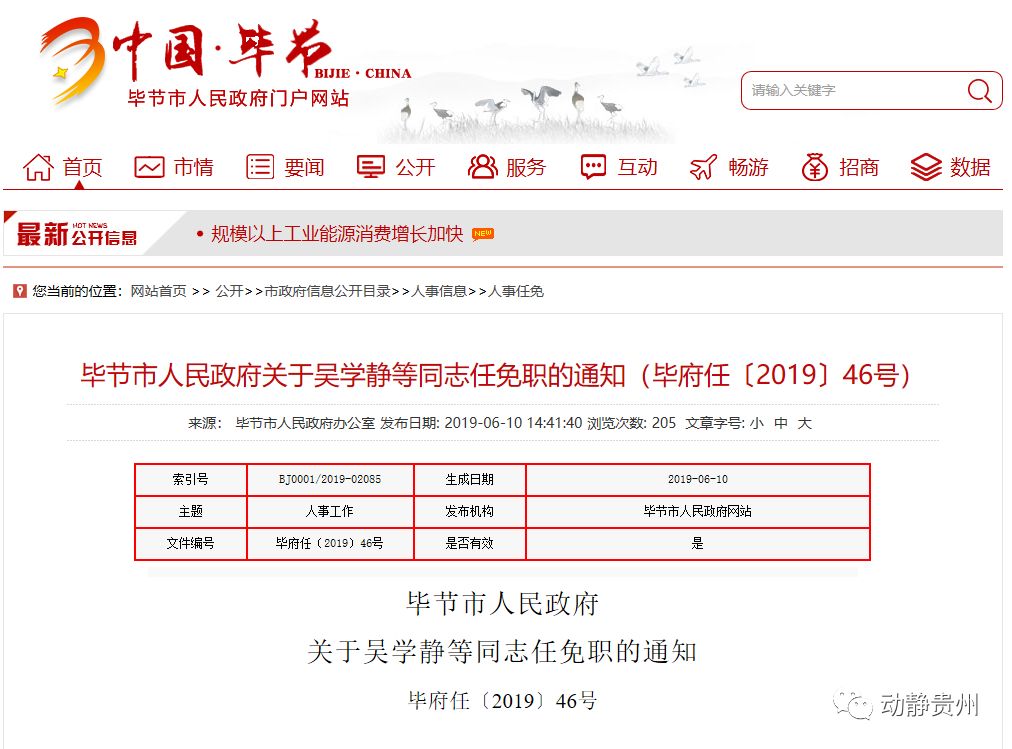Click the 是否有效 label cell
This screenshot has height=749, width=1012.
click(x=469, y=543)
